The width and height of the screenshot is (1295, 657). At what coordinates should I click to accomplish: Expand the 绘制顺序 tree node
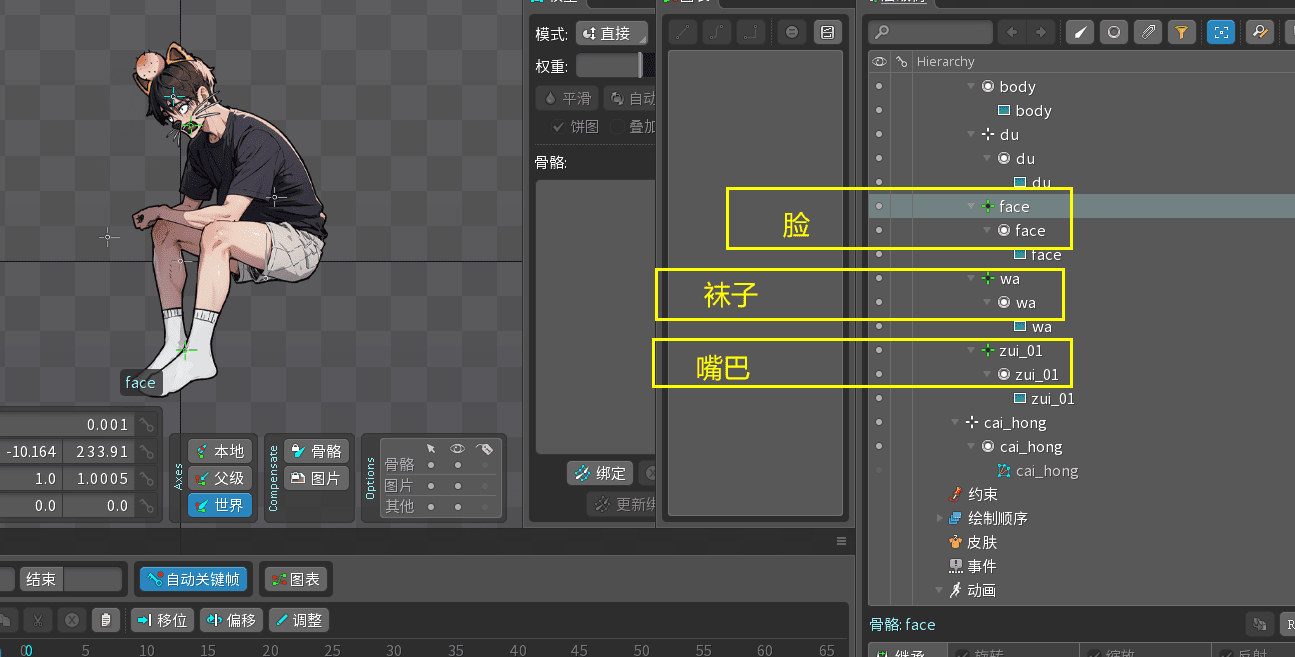940,519
